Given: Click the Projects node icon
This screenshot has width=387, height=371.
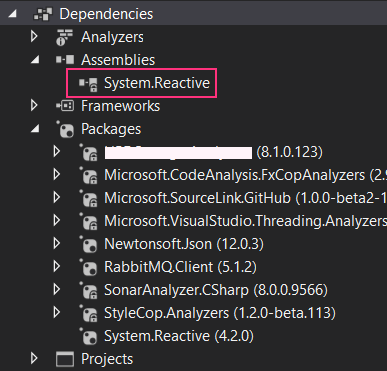Looking at the screenshot, I should tap(65, 359).
